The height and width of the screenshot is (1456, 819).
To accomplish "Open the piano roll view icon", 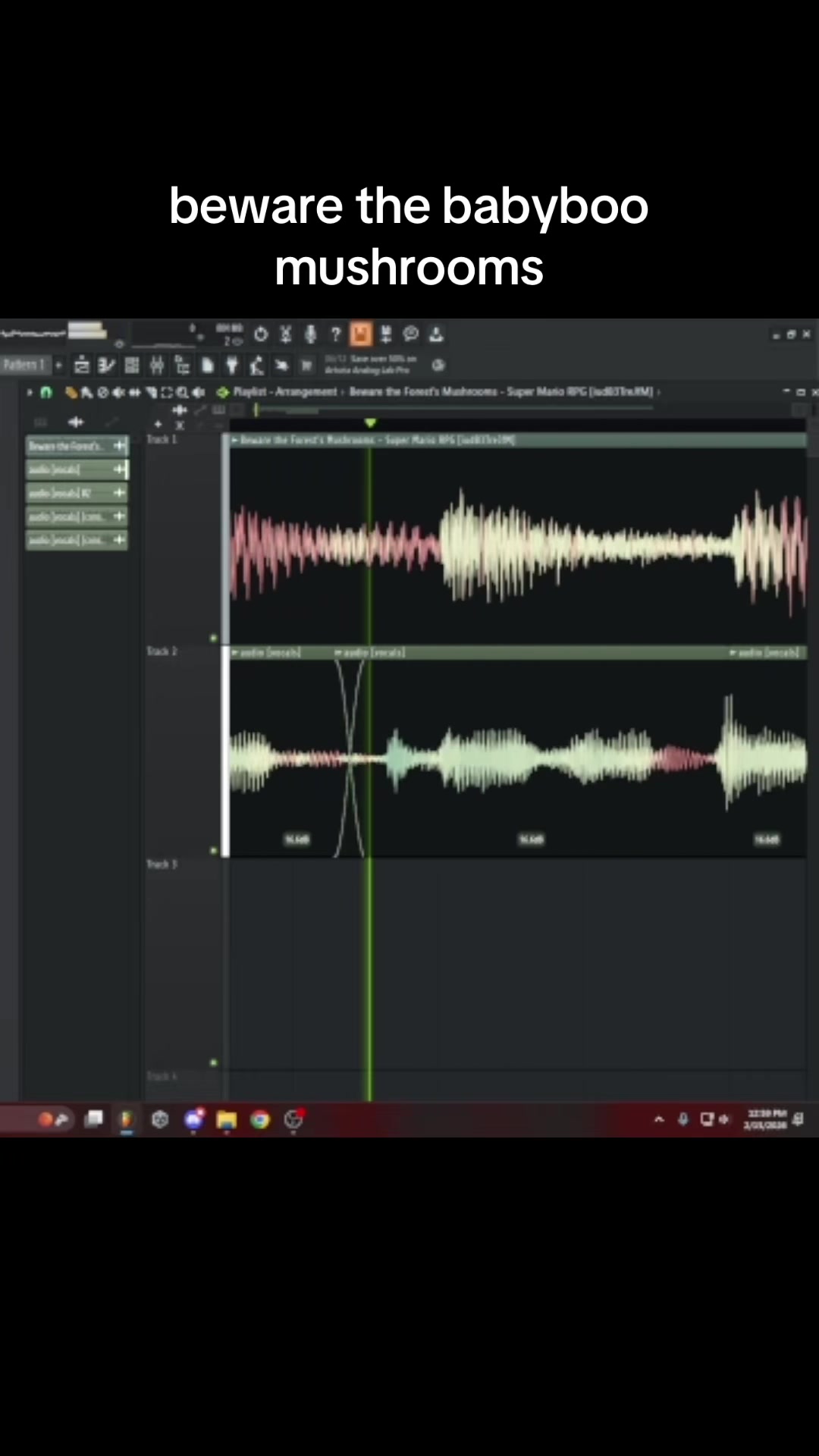I will pyautogui.click(x=107, y=366).
